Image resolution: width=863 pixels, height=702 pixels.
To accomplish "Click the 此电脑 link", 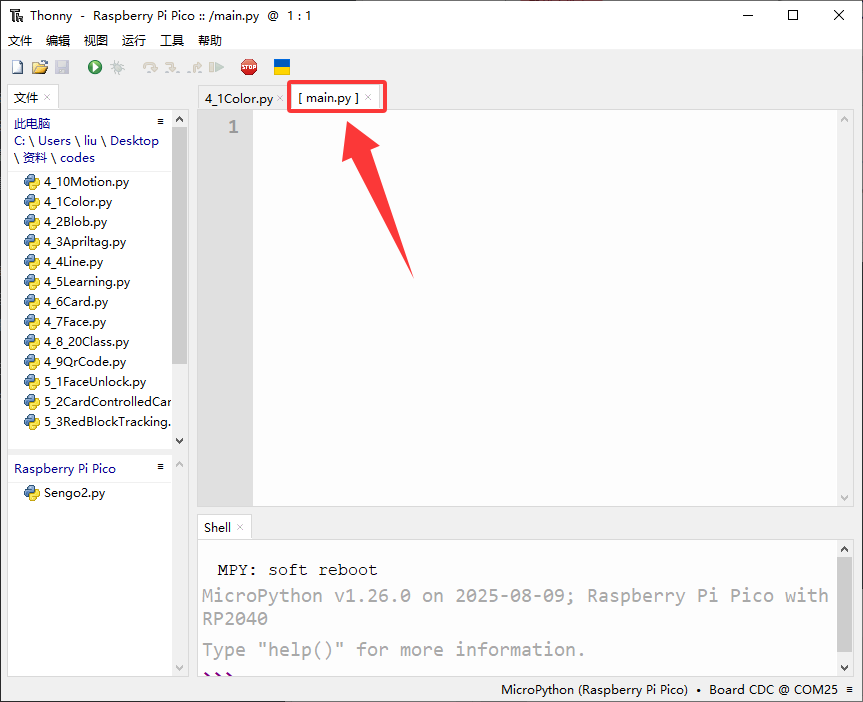I will coord(32,123).
